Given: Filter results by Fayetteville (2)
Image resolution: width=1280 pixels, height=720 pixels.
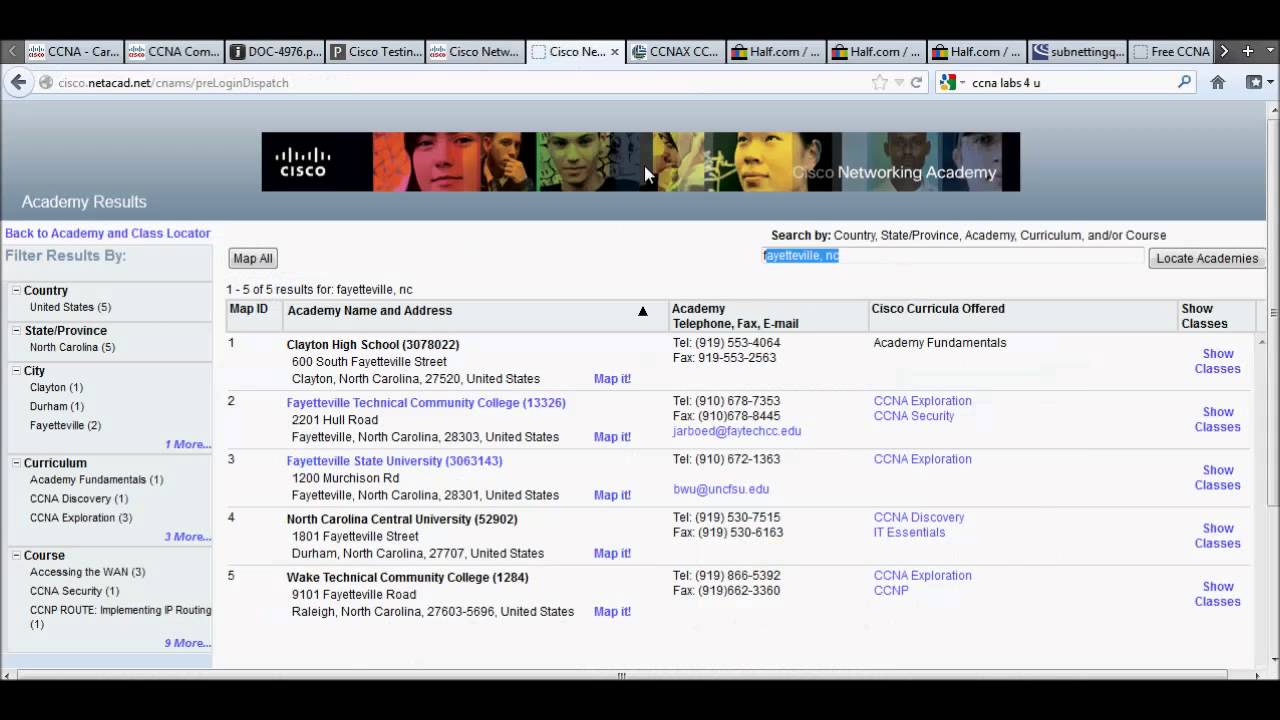Looking at the screenshot, I should pos(65,425).
